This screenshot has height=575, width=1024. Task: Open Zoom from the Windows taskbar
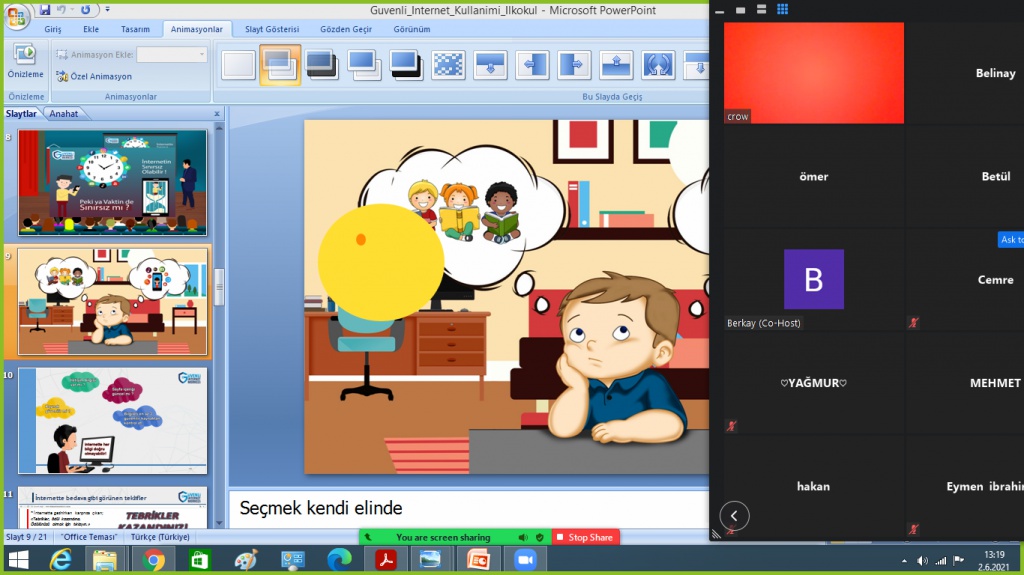point(524,560)
